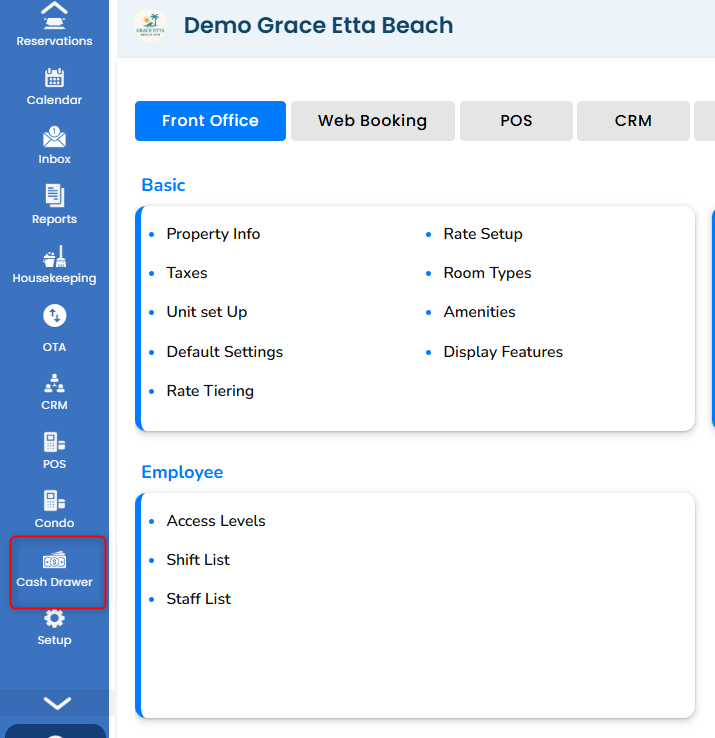Open the Amenities link
Screen dimensions: 715x738
coord(479,312)
